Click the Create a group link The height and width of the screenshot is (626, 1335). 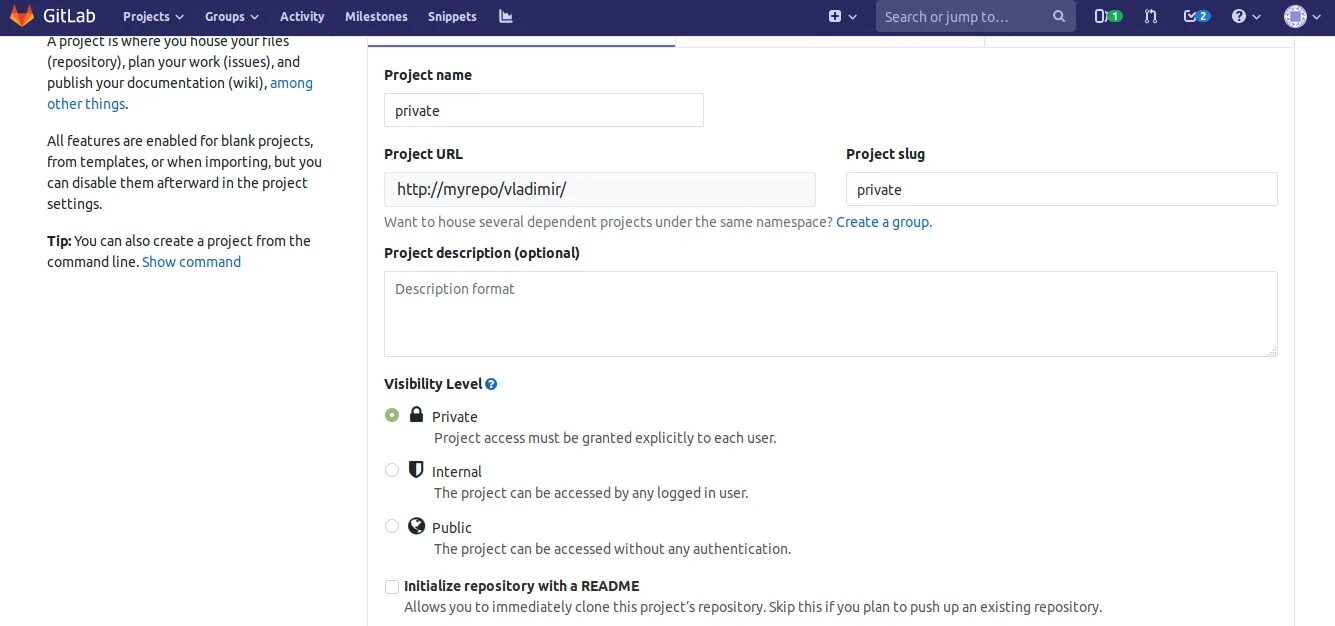(x=883, y=222)
